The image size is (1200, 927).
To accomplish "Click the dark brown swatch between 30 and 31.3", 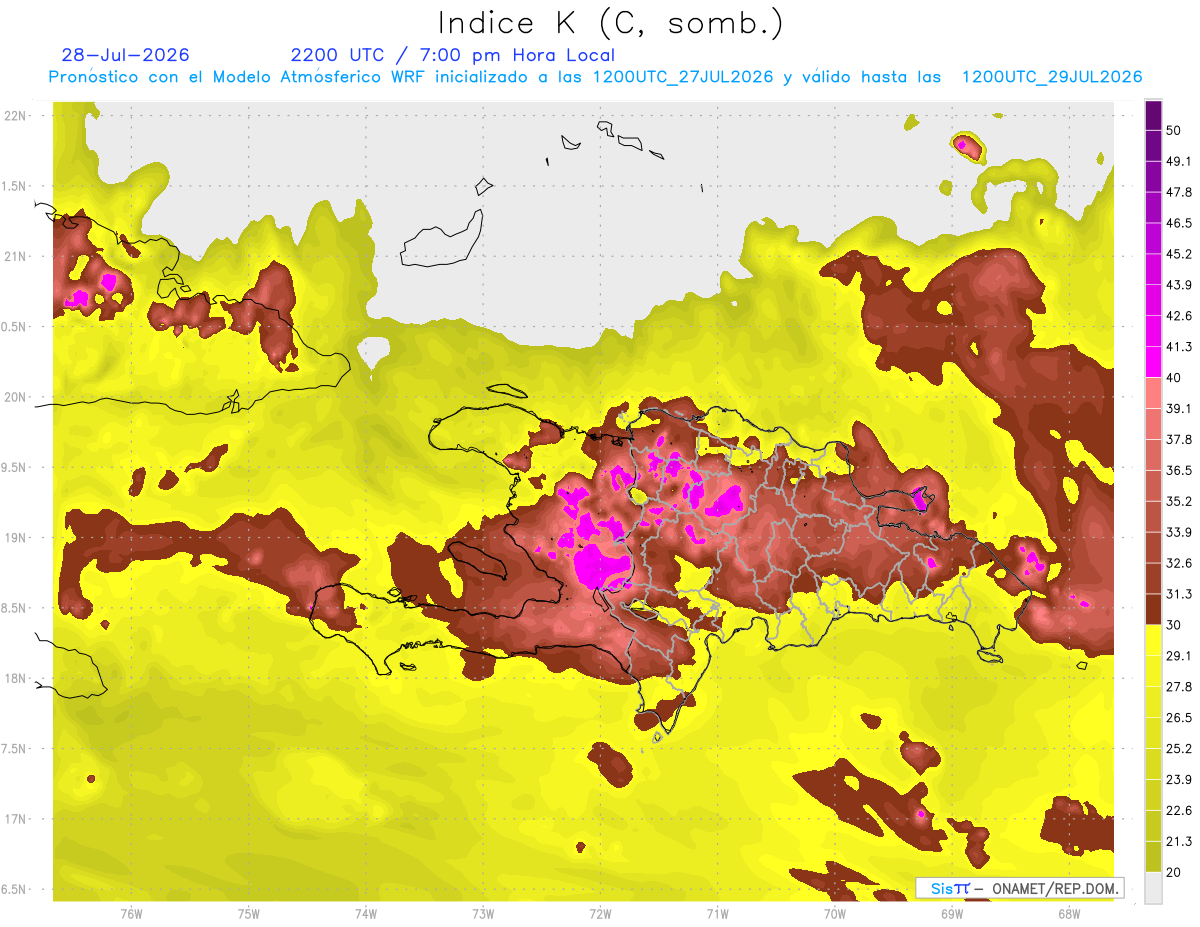I will coord(1153,609).
